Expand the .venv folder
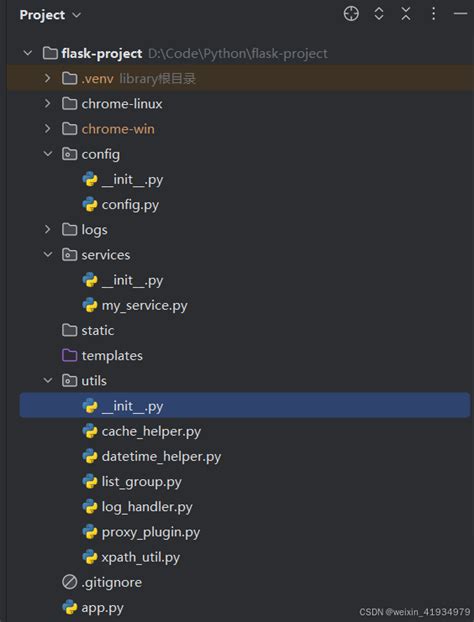This screenshot has height=622, width=474. tap(47, 78)
